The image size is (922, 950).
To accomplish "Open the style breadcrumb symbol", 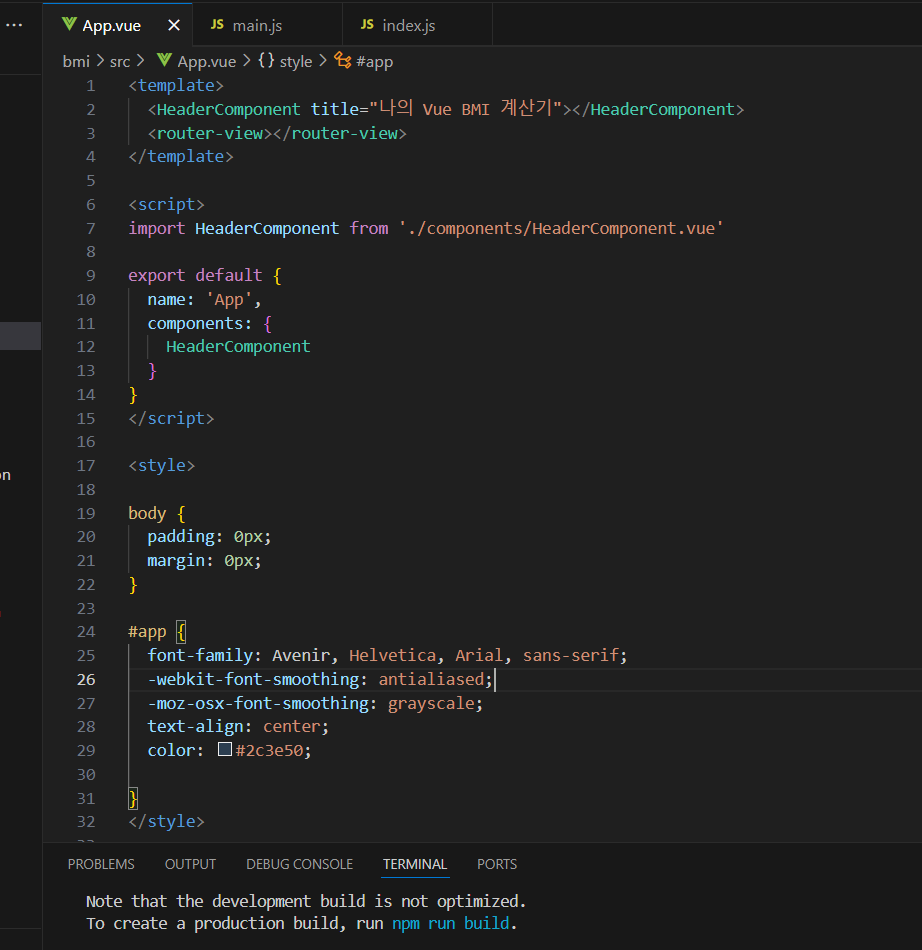I will pos(296,61).
